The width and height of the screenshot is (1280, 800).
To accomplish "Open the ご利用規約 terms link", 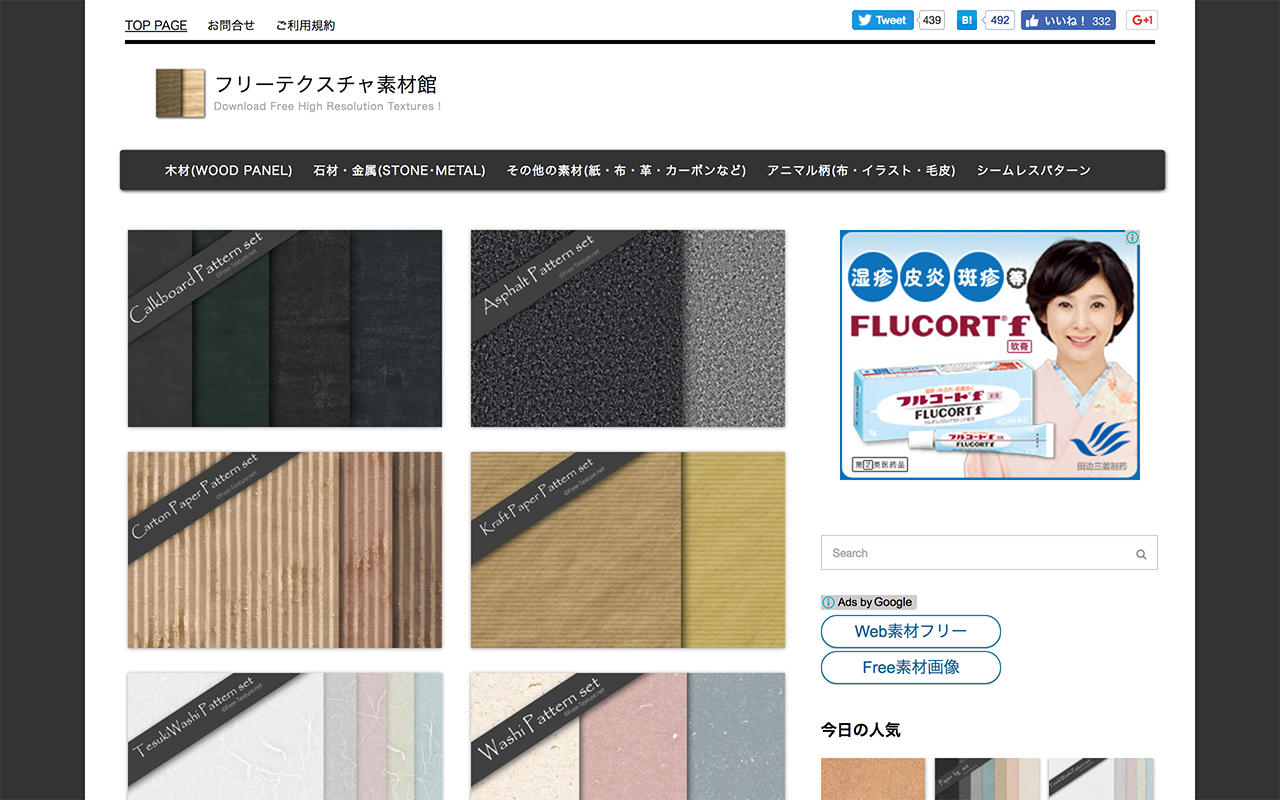I will 305,25.
